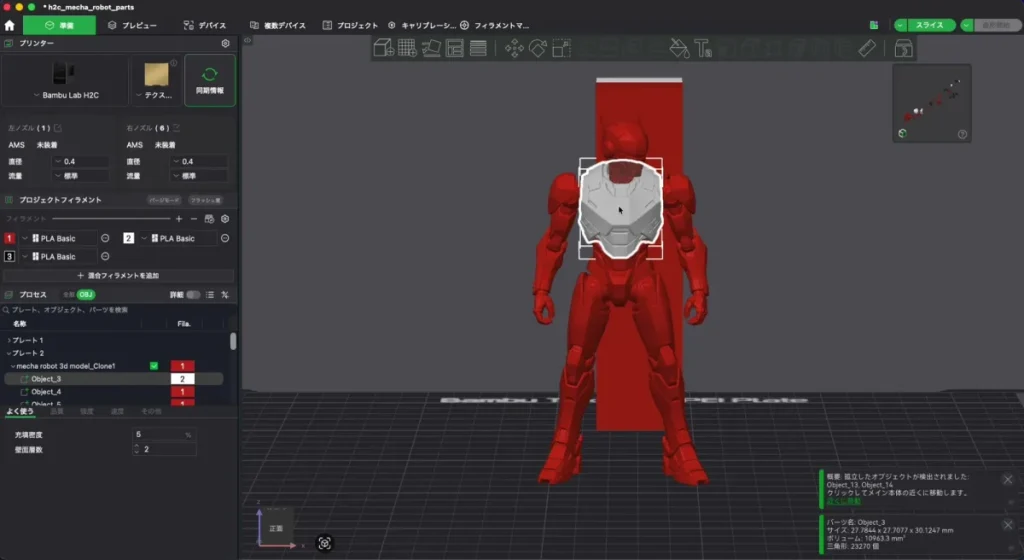The height and width of the screenshot is (560, 1024).
Task: Collapse the sidebar with the panel arrow
Action: [248, 40]
